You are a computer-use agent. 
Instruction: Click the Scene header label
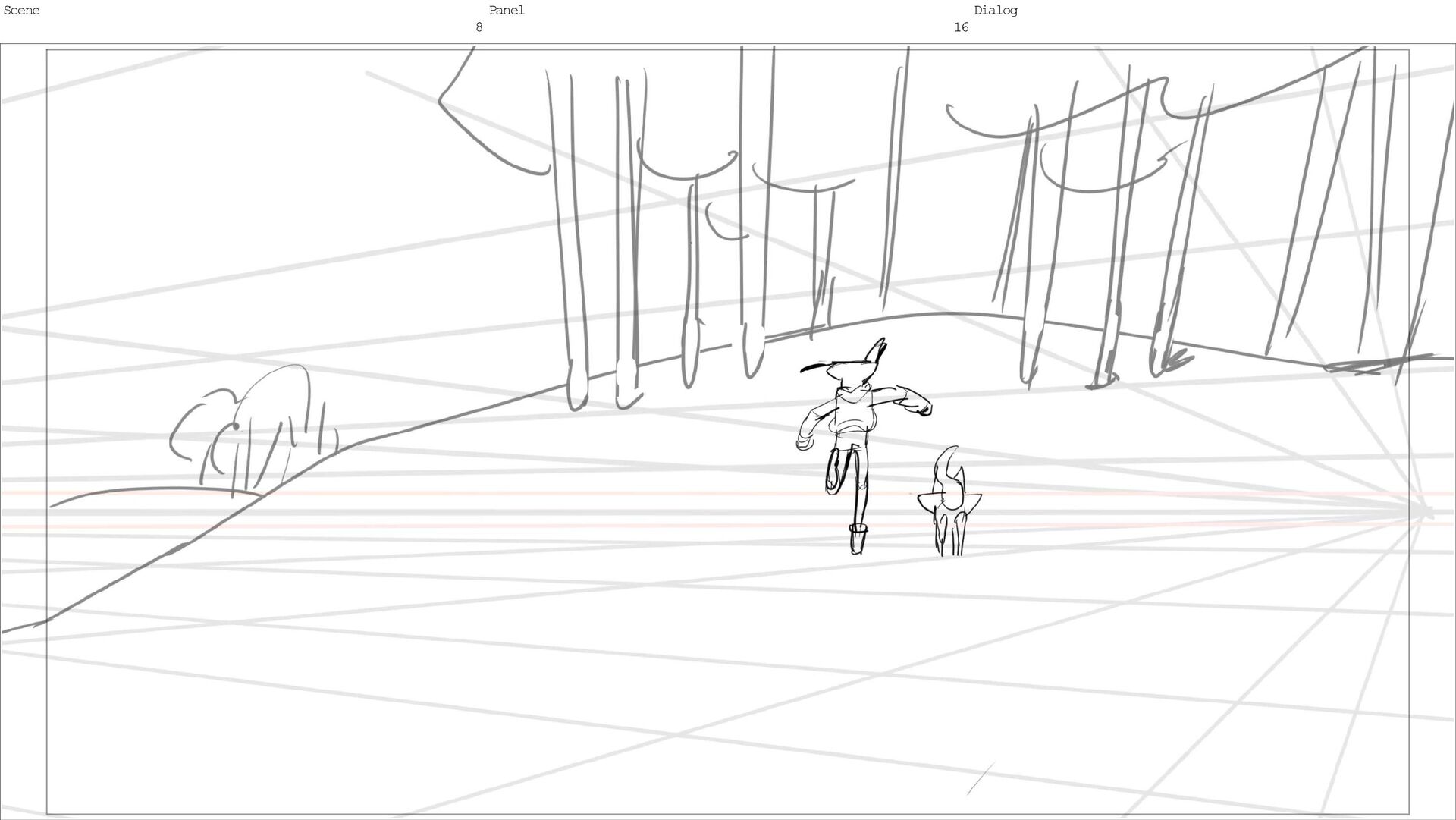click(x=21, y=11)
